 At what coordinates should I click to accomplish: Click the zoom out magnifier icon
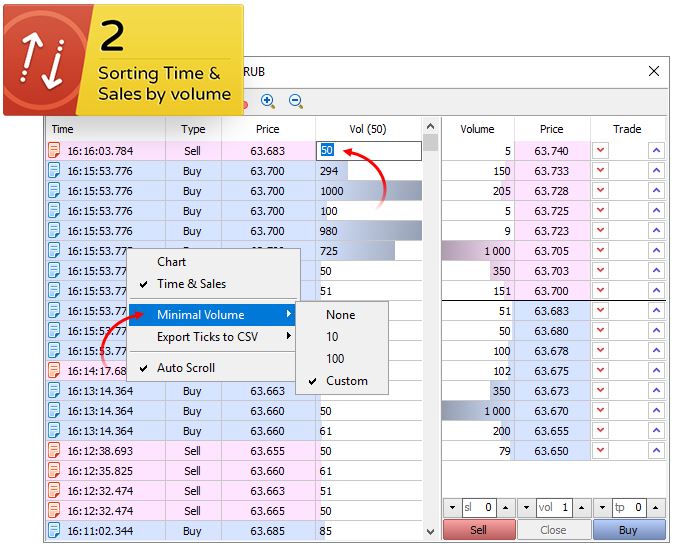tap(296, 101)
